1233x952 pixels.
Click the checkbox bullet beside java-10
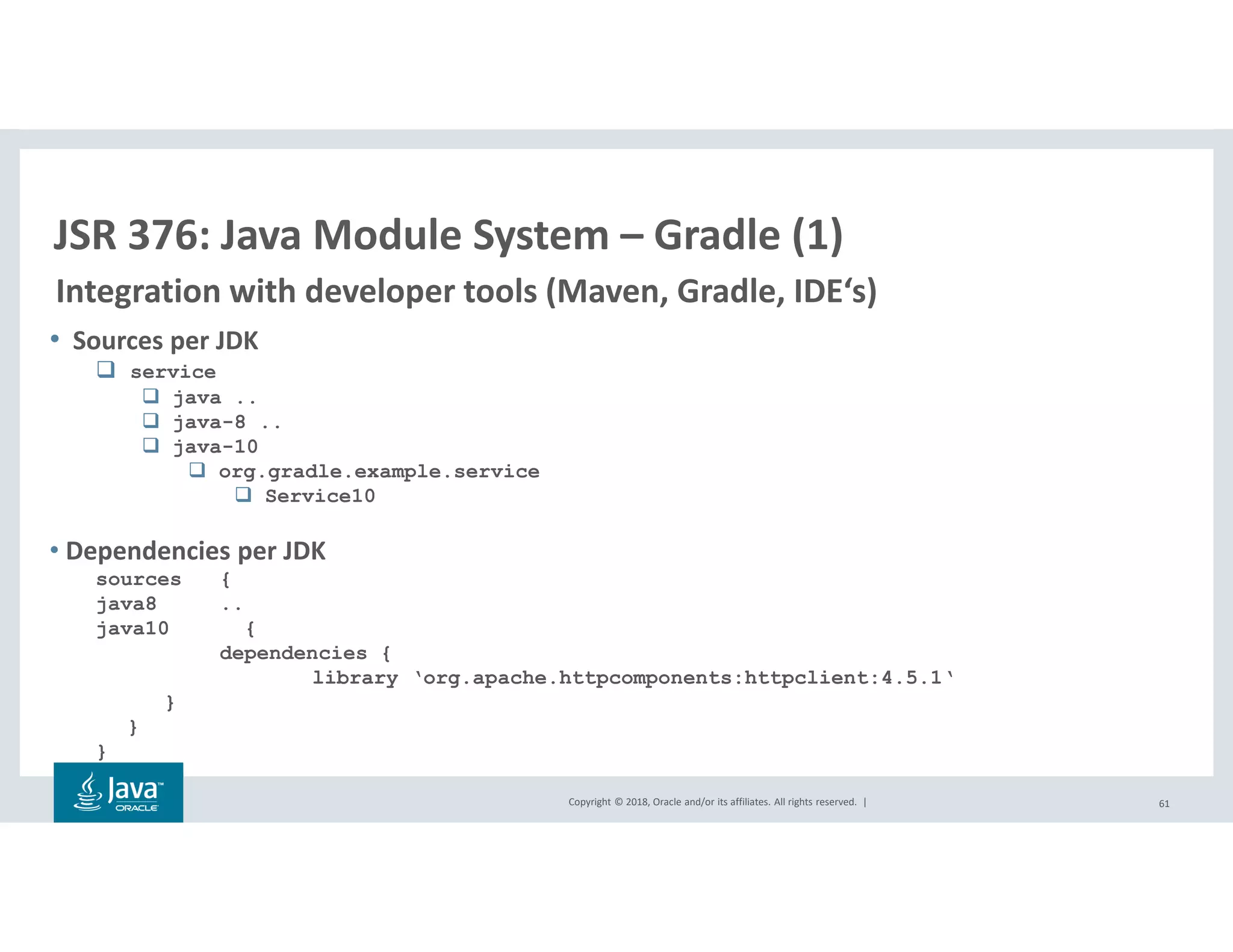coord(151,445)
